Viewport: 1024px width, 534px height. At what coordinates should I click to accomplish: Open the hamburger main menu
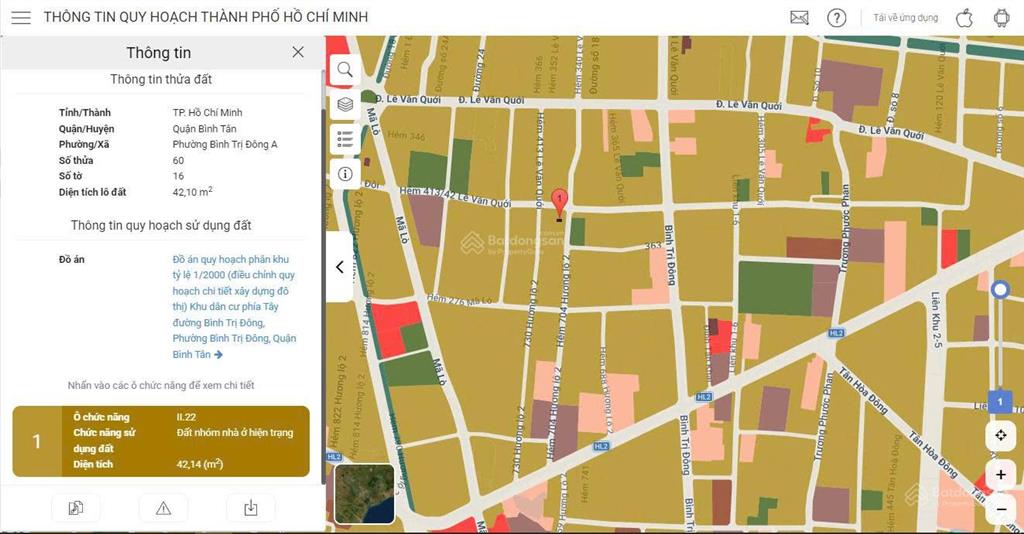[x=21, y=18]
